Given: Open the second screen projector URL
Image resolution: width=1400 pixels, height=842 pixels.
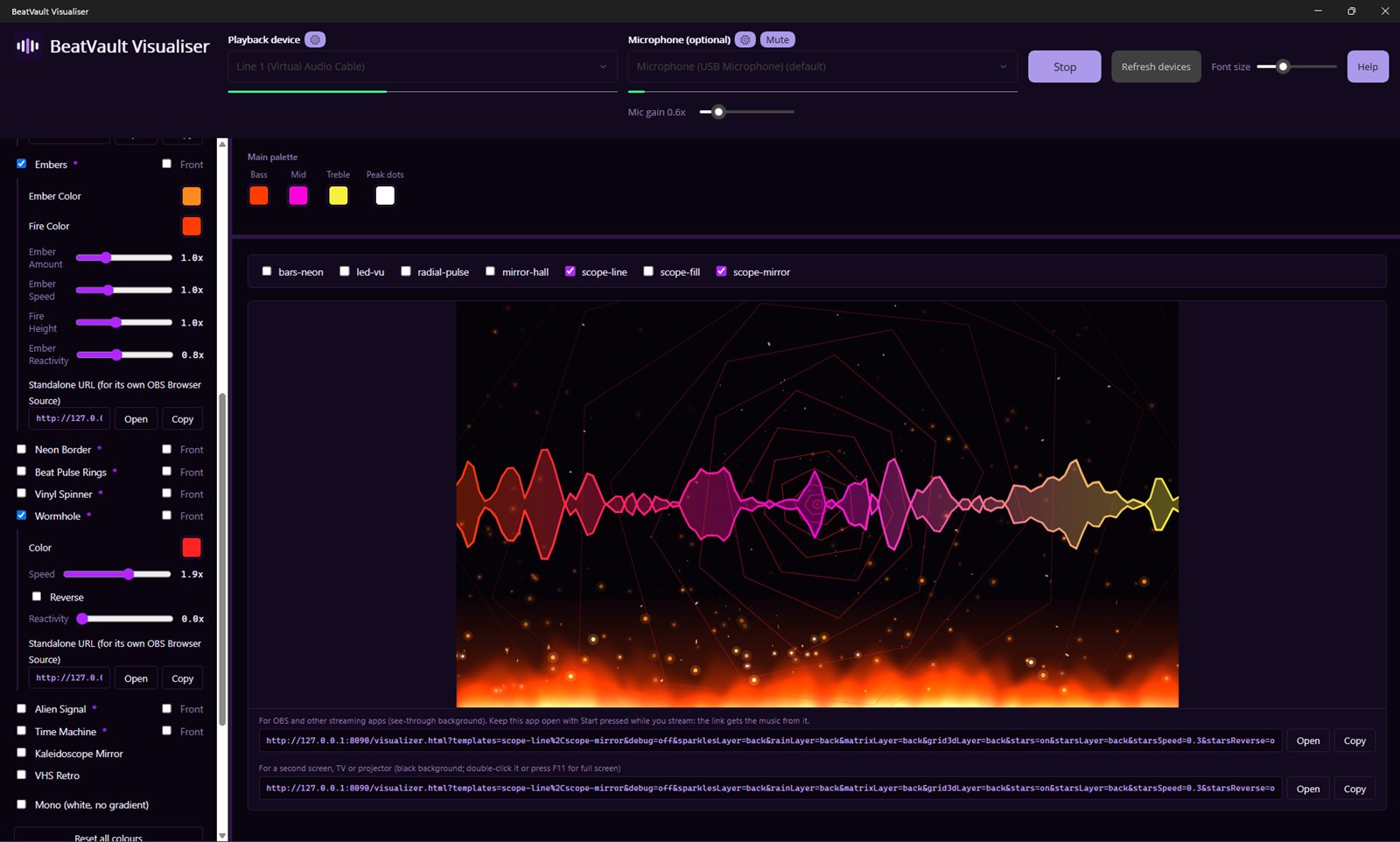Looking at the screenshot, I should [x=1308, y=789].
